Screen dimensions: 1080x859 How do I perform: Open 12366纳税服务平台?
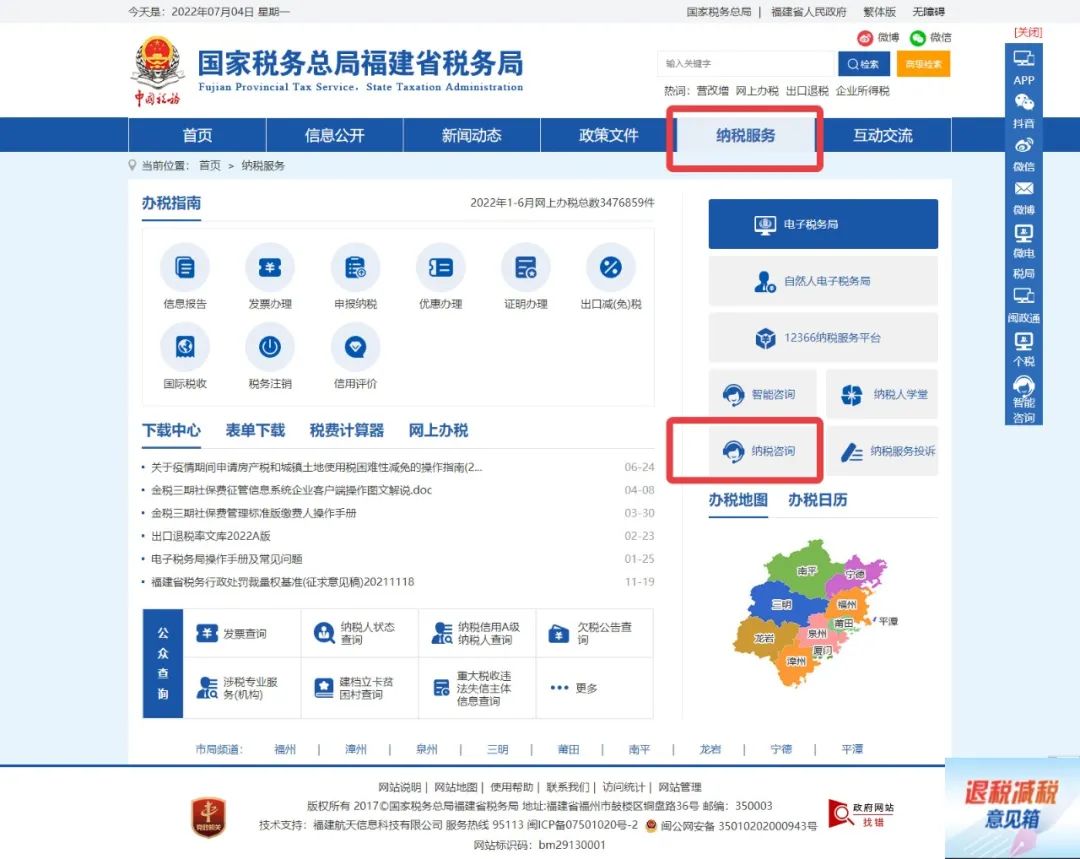tap(823, 338)
